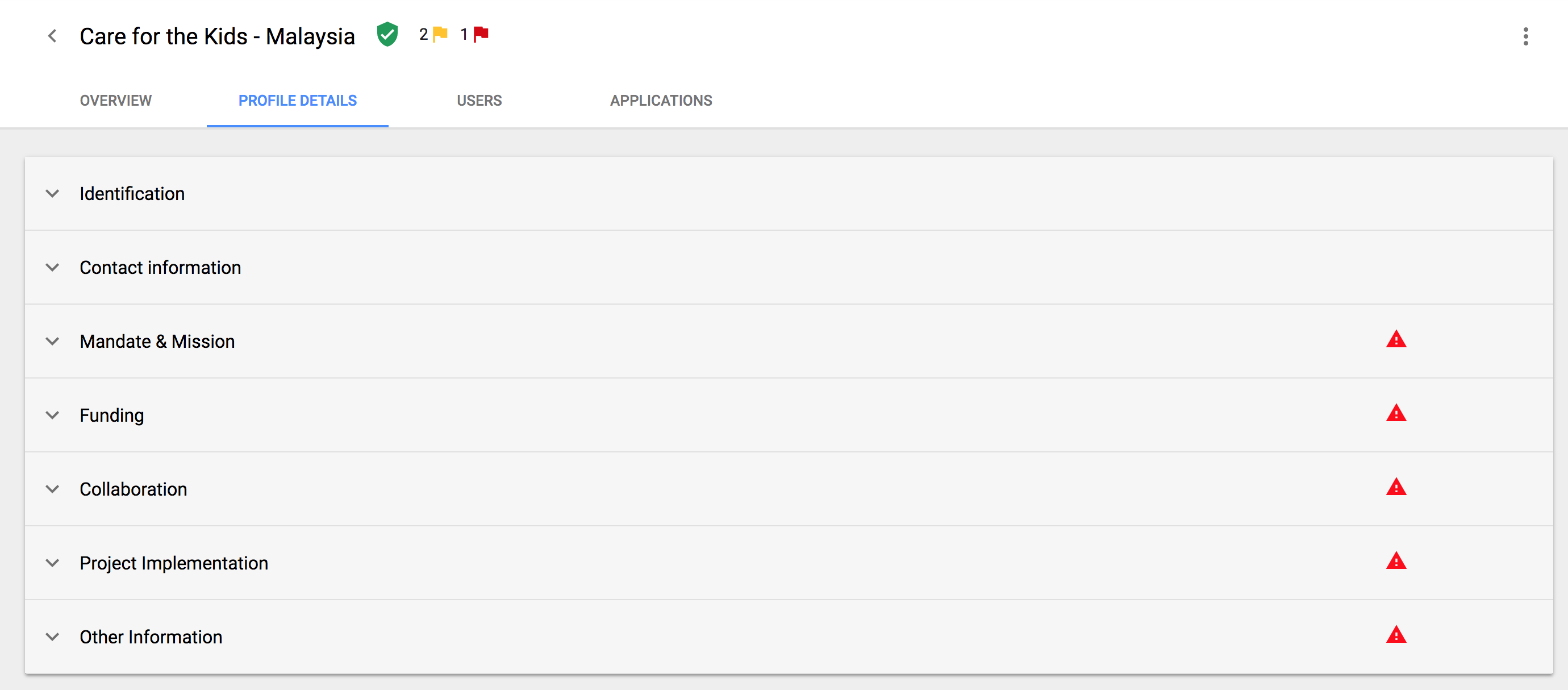Click the yellow flag icon
This screenshot has width=1568, height=690.
tap(440, 34)
